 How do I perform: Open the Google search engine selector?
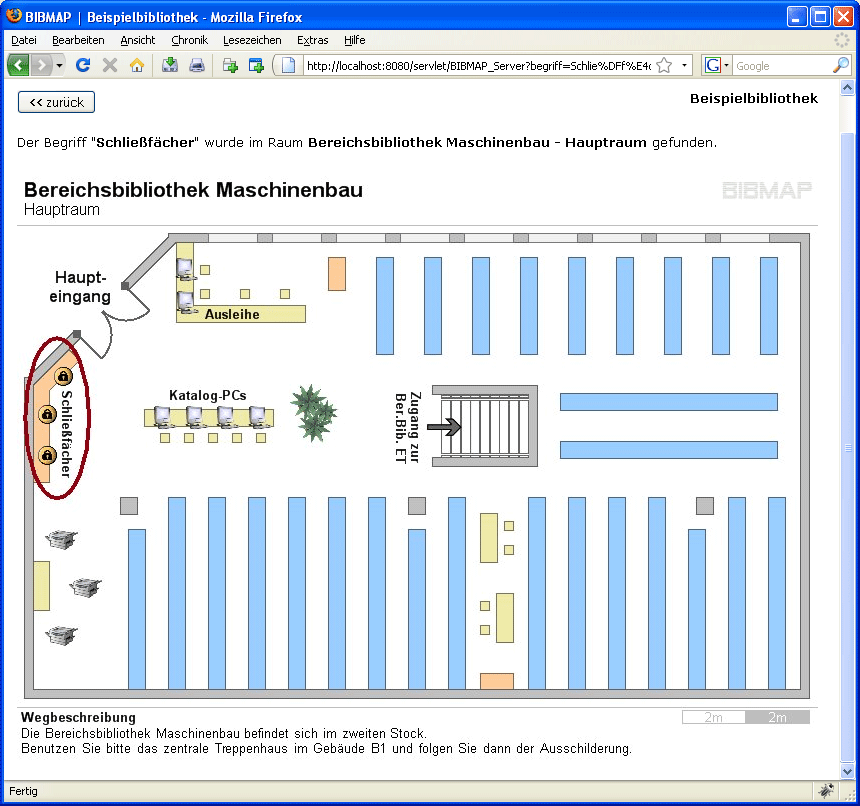[716, 66]
